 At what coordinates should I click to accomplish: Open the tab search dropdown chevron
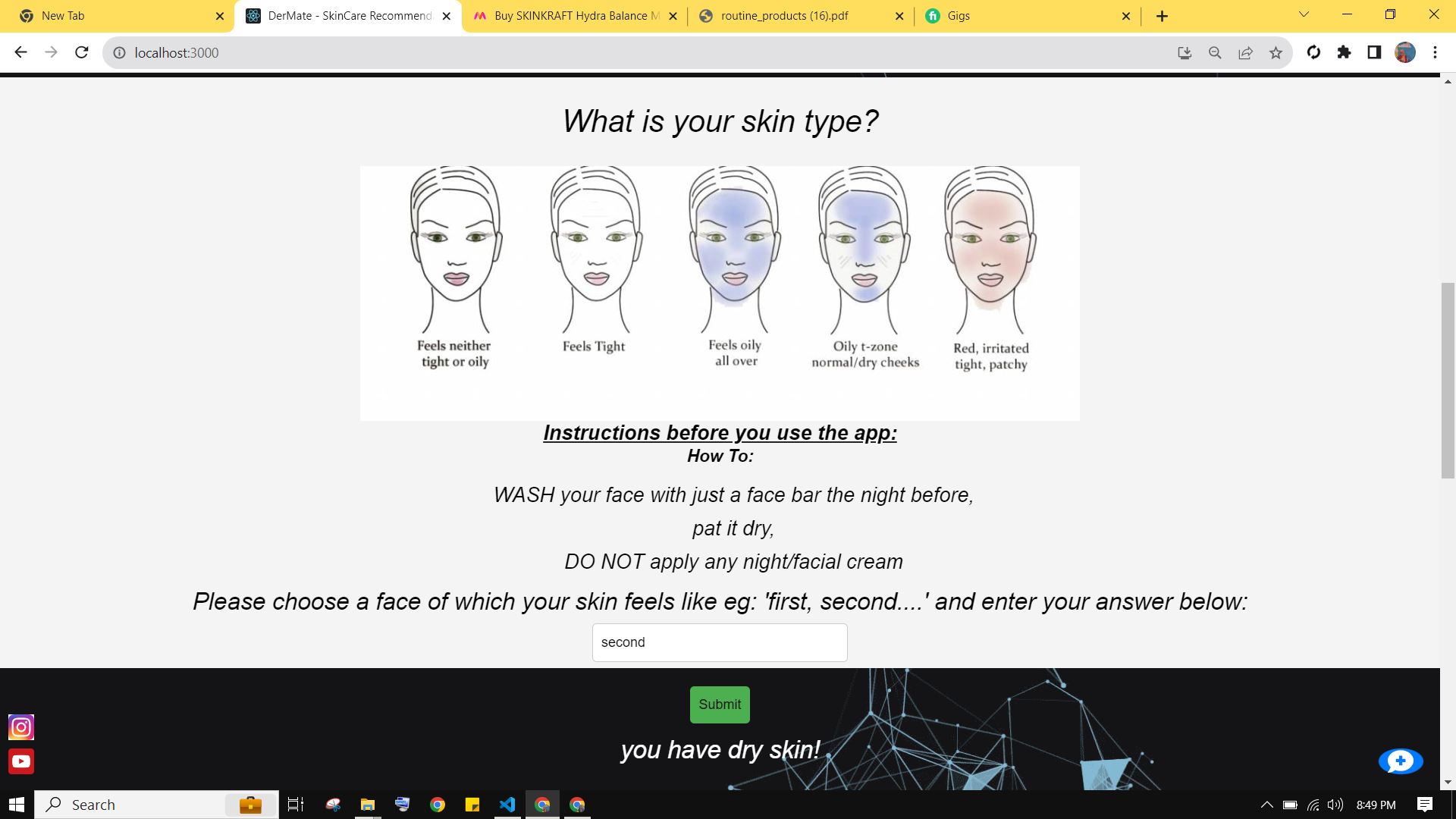(x=1304, y=14)
